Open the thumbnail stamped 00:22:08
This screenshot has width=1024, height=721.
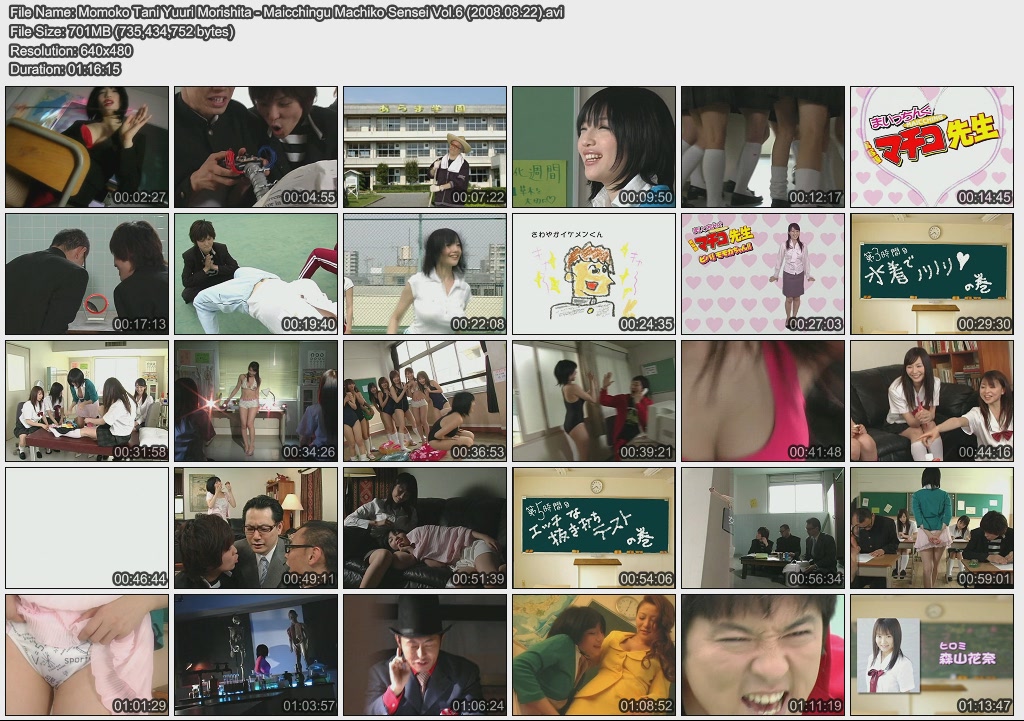425,274
